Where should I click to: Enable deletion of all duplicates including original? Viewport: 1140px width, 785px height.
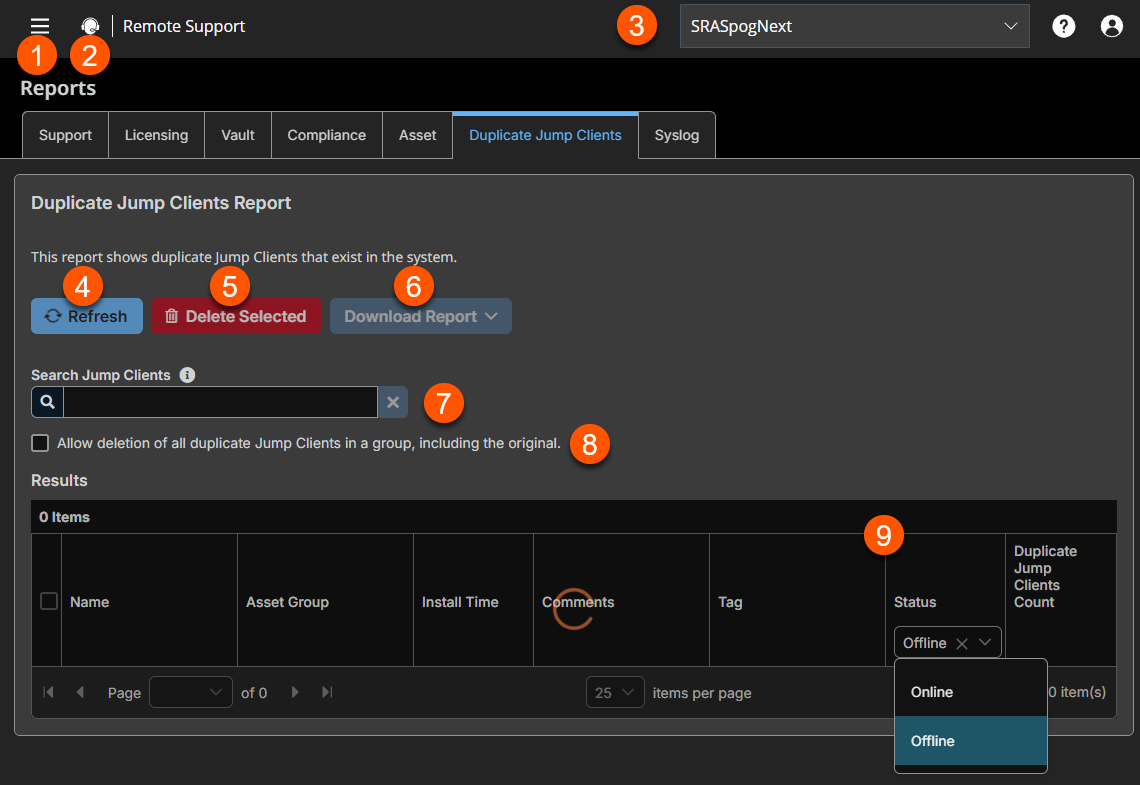(40, 443)
